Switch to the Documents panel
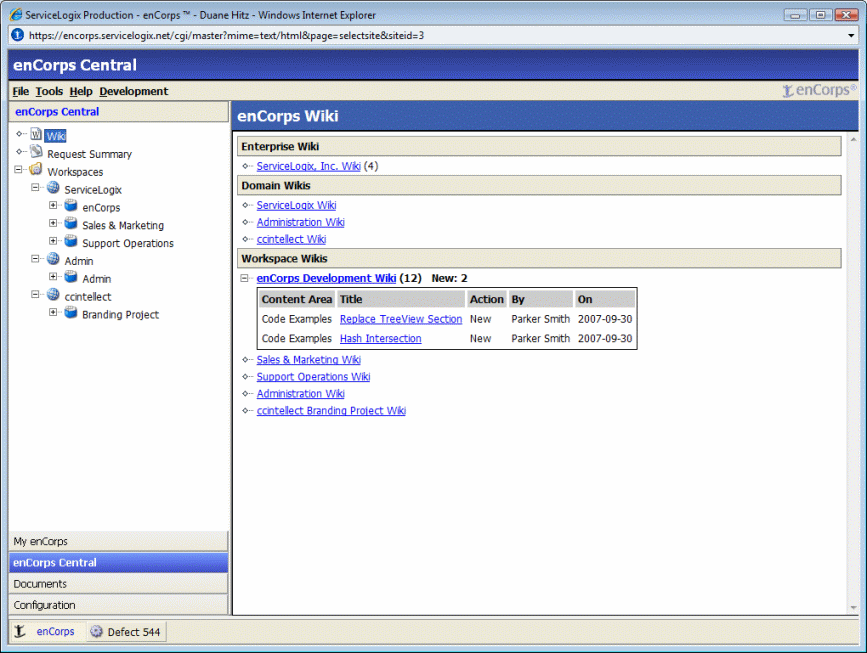The width and height of the screenshot is (867, 653). pos(118,584)
